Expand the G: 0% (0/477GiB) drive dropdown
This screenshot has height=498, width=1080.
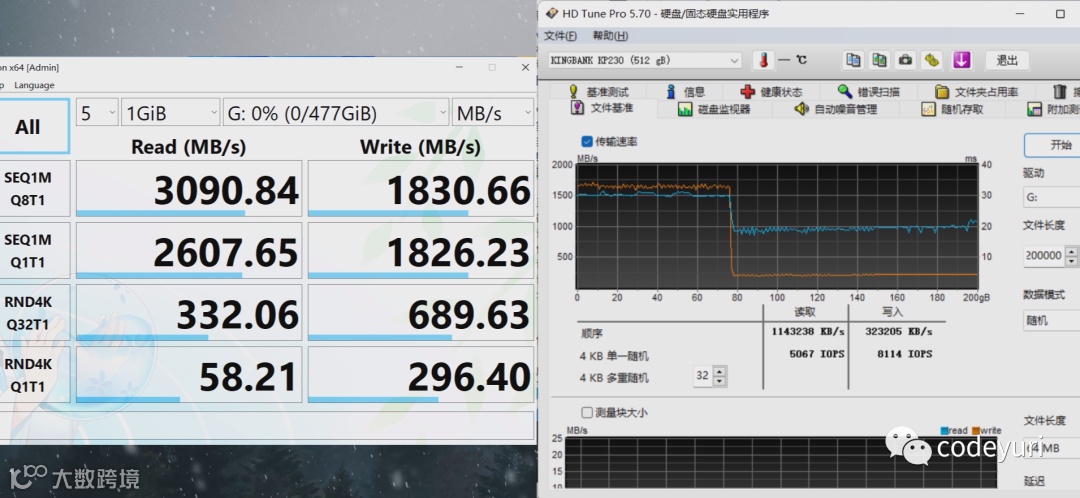335,112
